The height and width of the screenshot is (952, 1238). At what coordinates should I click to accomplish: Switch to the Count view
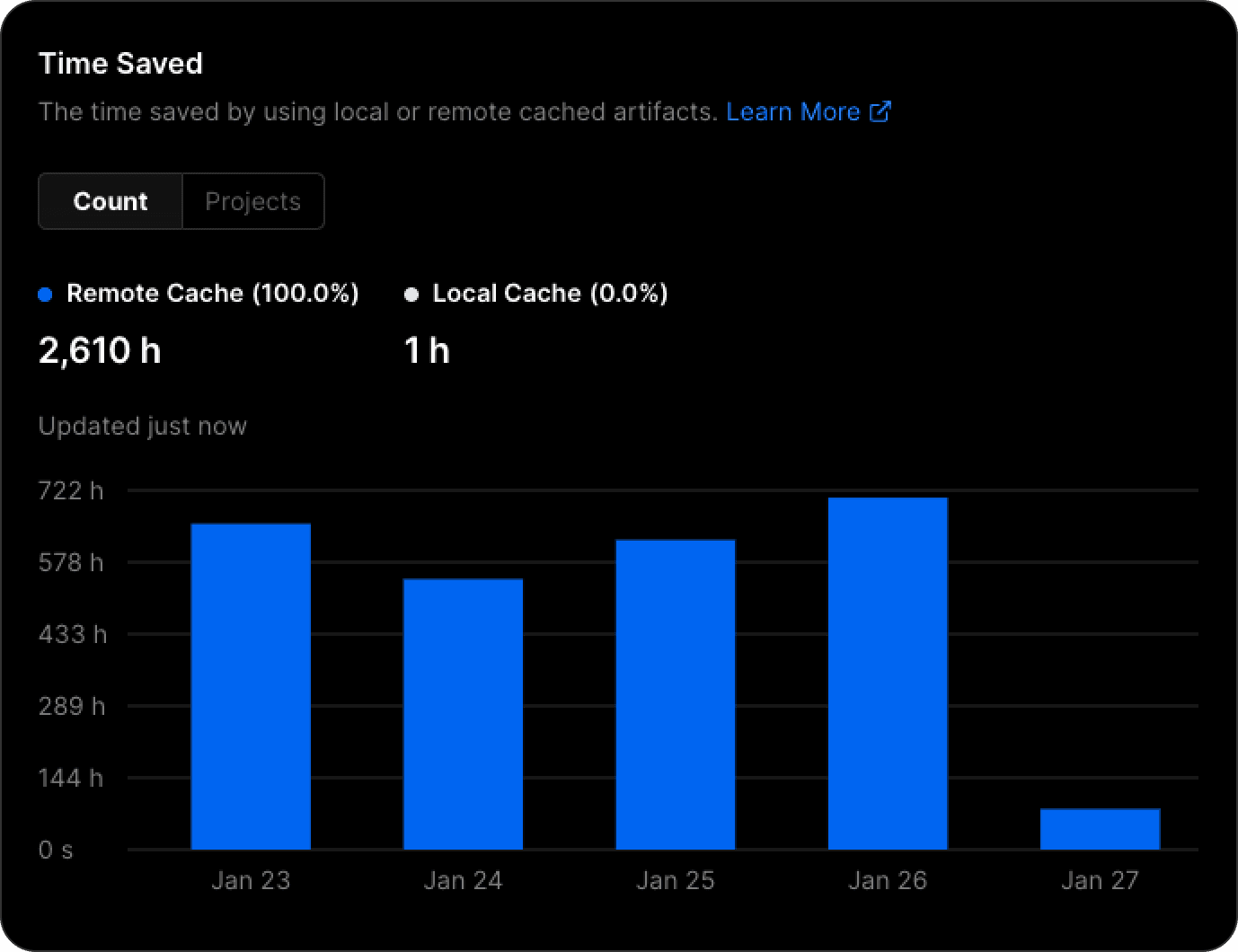[x=111, y=201]
